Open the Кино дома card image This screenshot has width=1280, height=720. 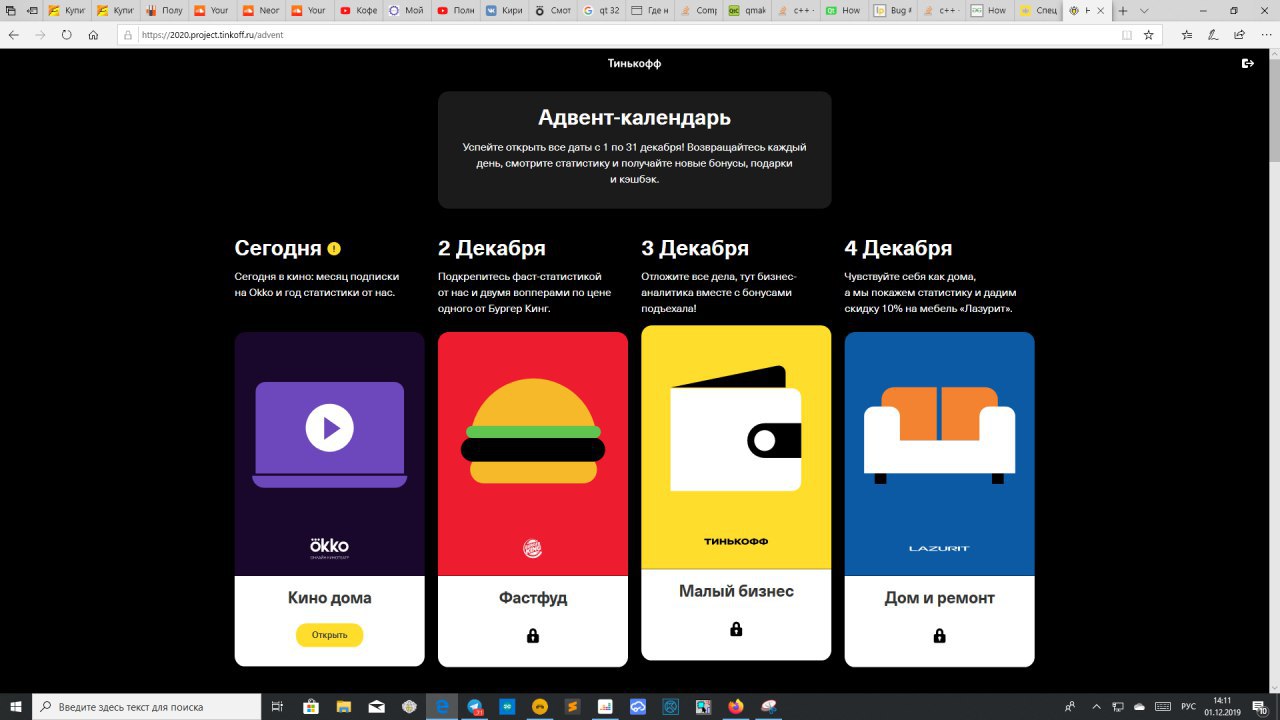pos(329,454)
